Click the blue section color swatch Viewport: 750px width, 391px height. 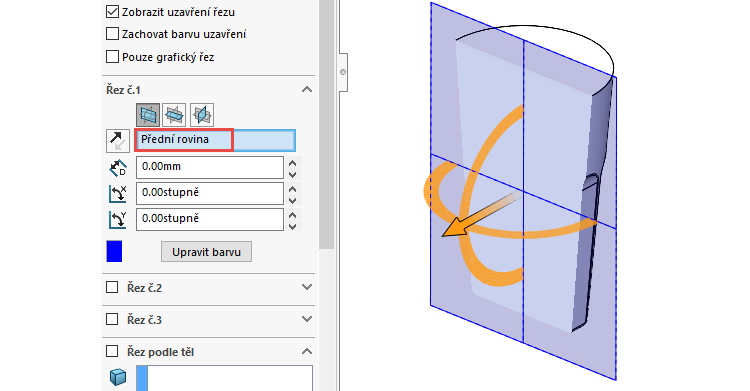tap(114, 251)
